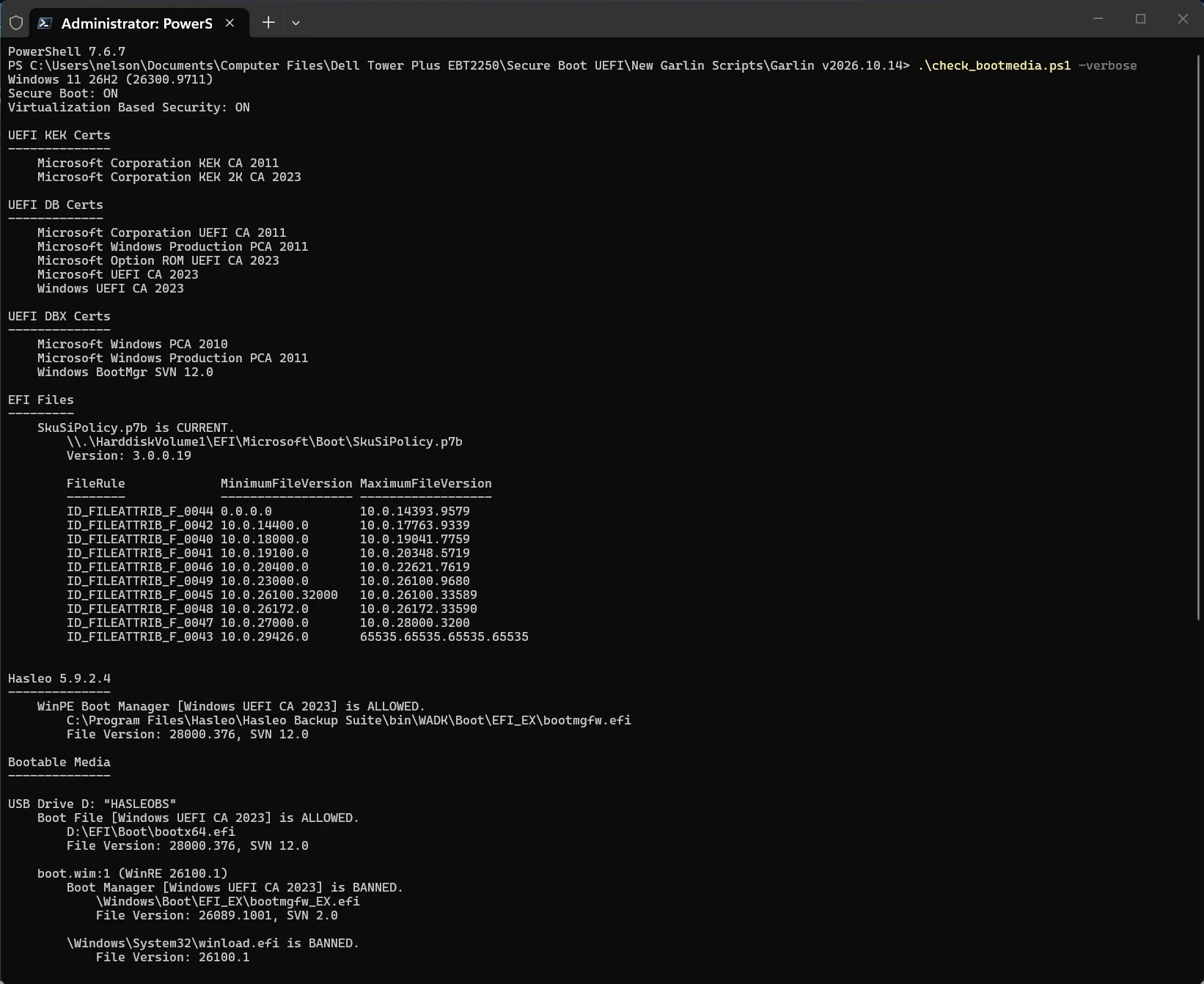Click the Hasleo bootmgfw.efi path line

pyautogui.click(x=349, y=720)
